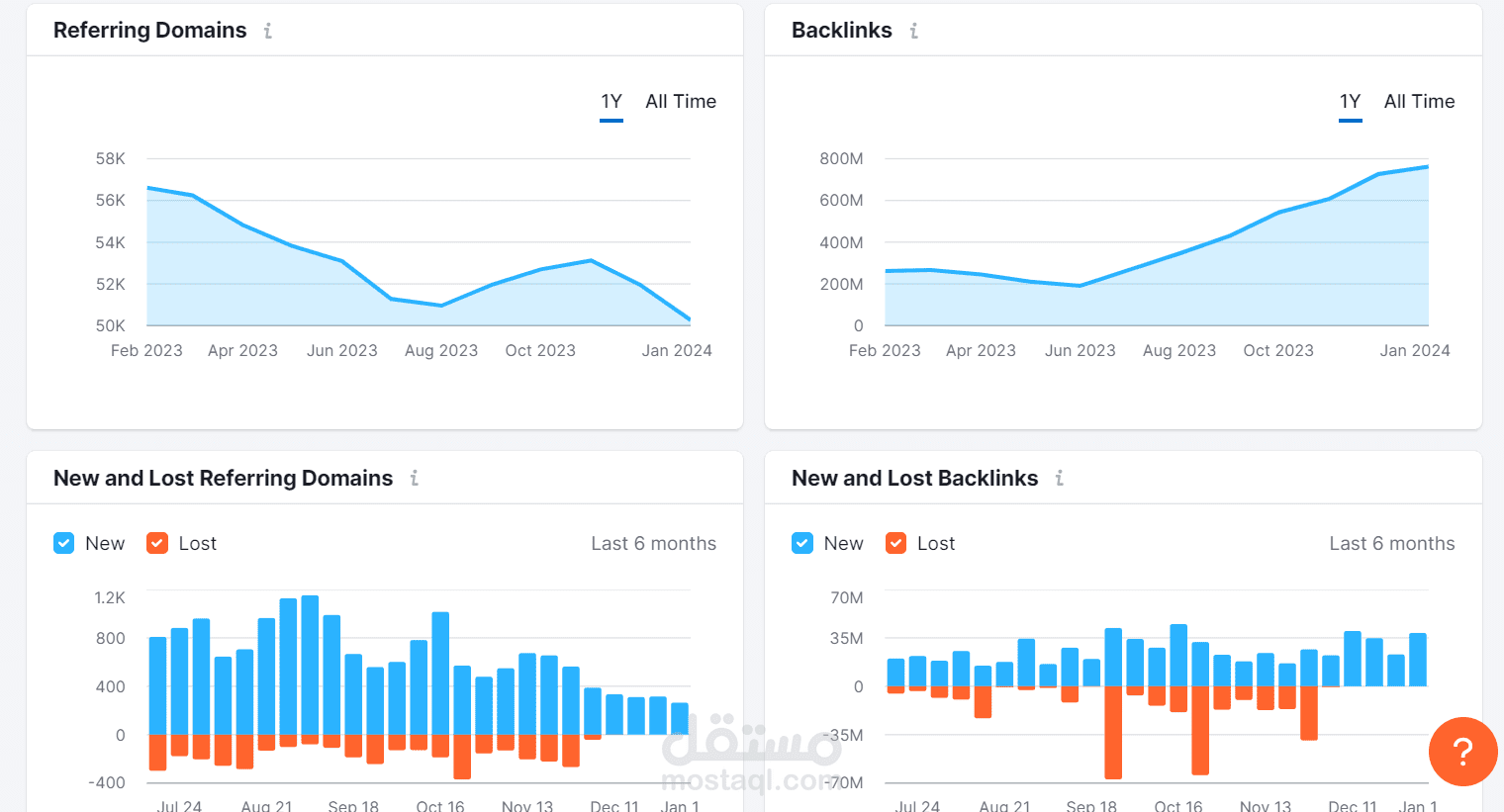Toggle Lost checkbox in Backlinks chart
The image size is (1504, 812).
click(x=895, y=543)
